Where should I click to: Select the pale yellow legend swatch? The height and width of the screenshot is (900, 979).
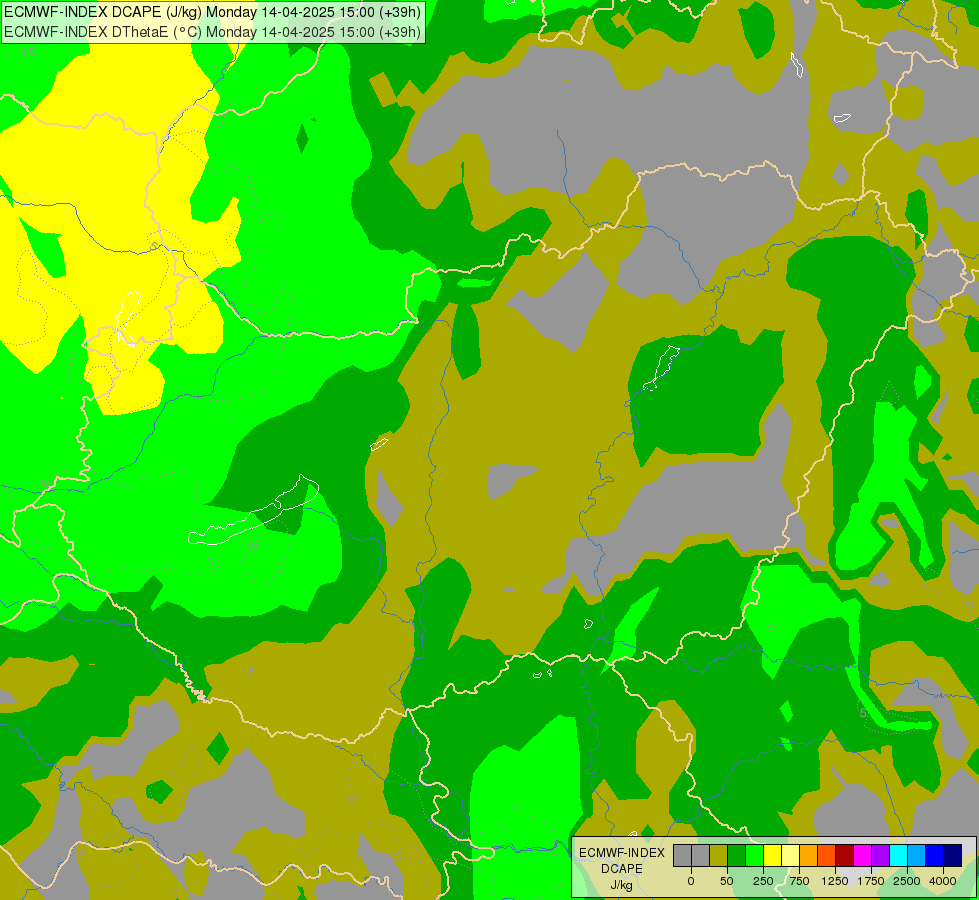(791, 855)
